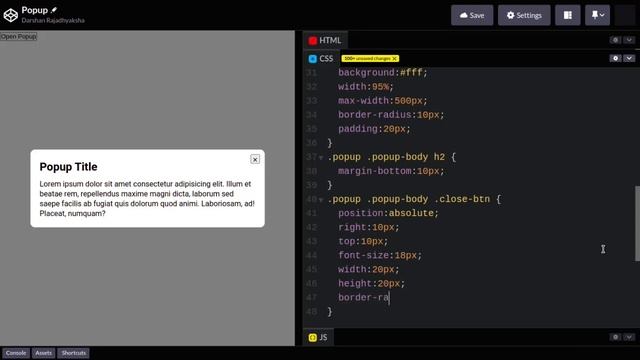Open the author link Darshan Rajadhyaksha
Viewport: 640px width, 360px height.
click(53, 20)
